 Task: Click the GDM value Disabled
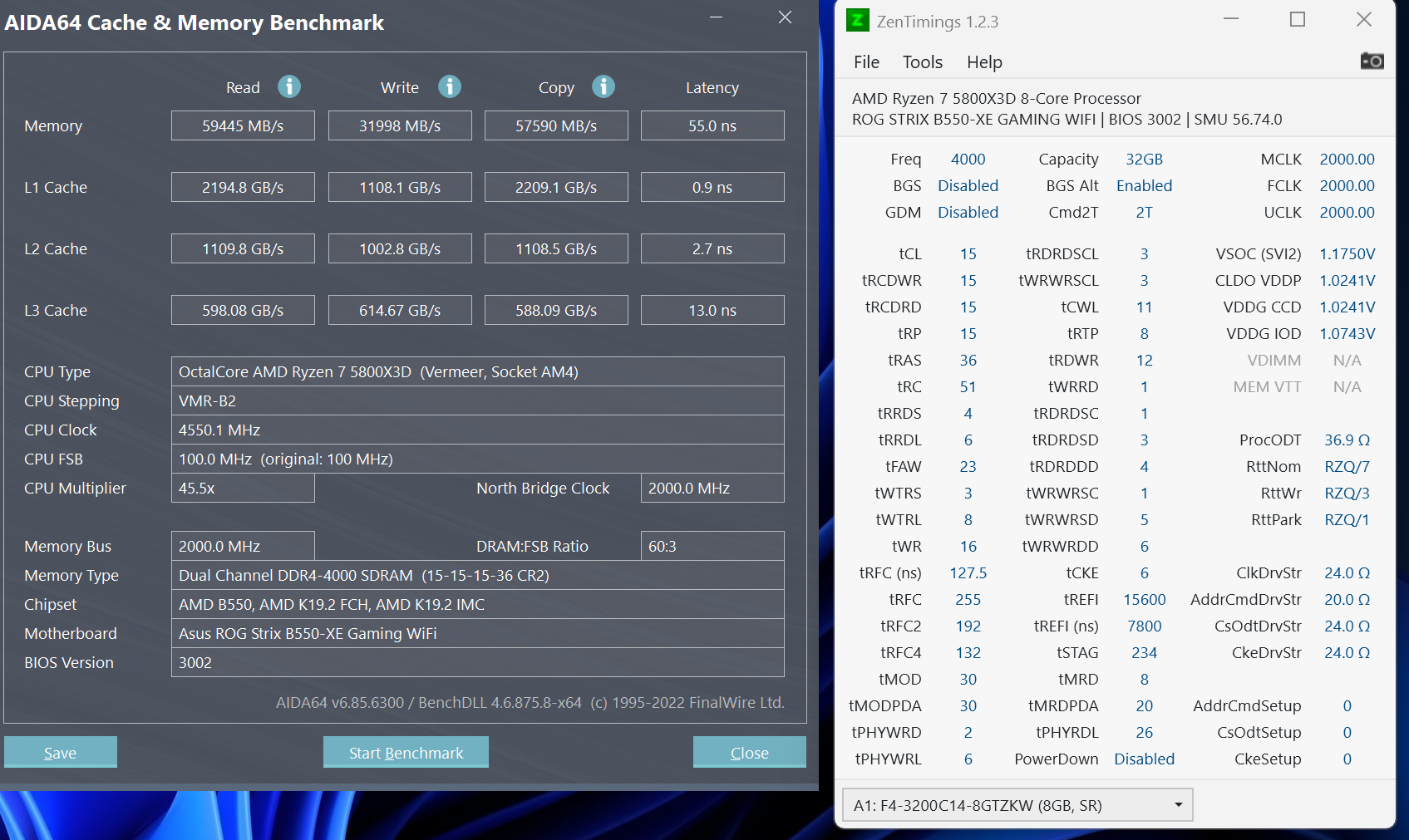[968, 212]
